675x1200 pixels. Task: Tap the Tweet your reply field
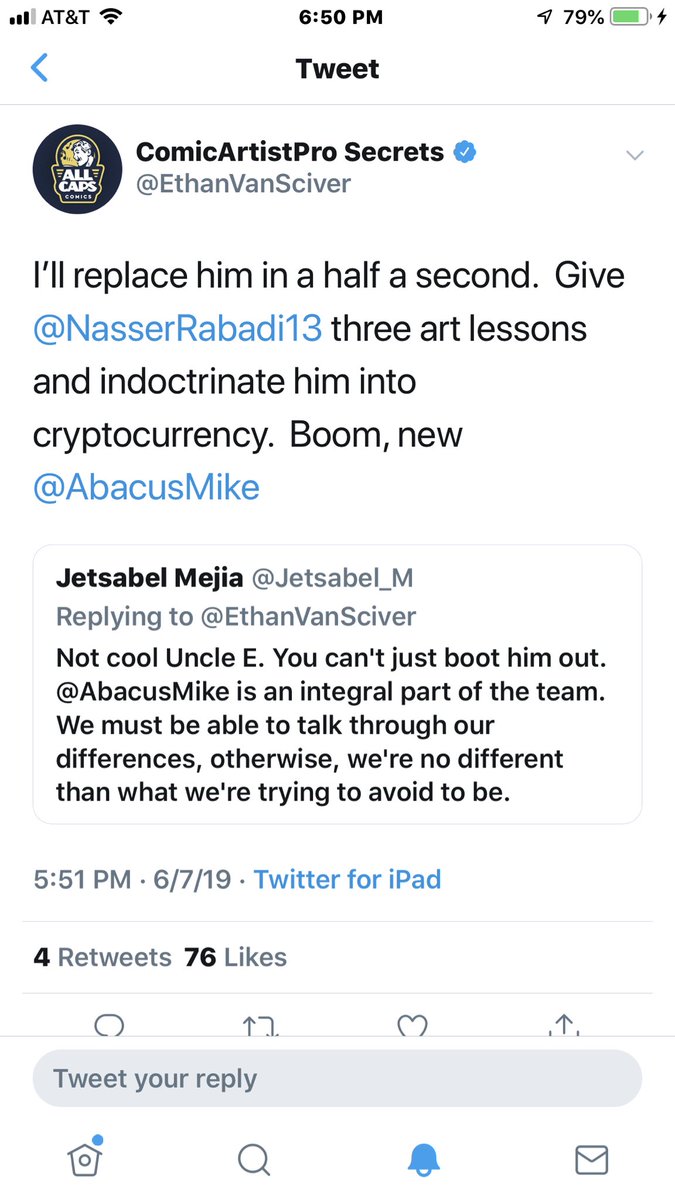point(337,1079)
